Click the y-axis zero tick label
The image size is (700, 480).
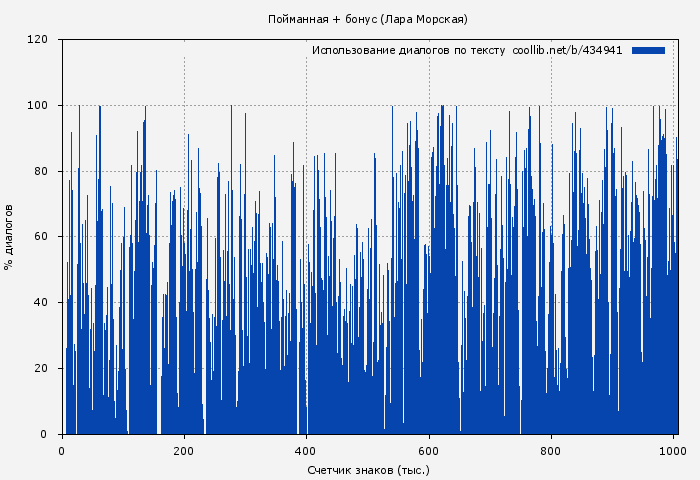pos(44,434)
